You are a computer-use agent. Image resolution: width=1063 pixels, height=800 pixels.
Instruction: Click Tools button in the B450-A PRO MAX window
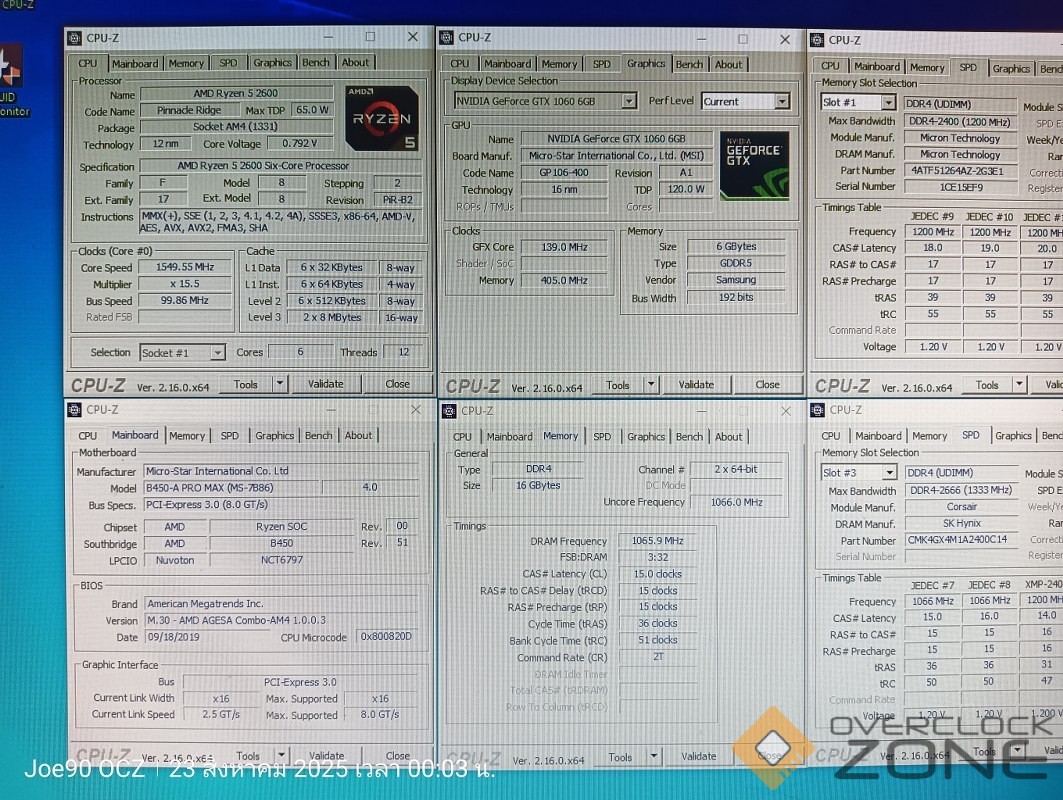coord(248,756)
